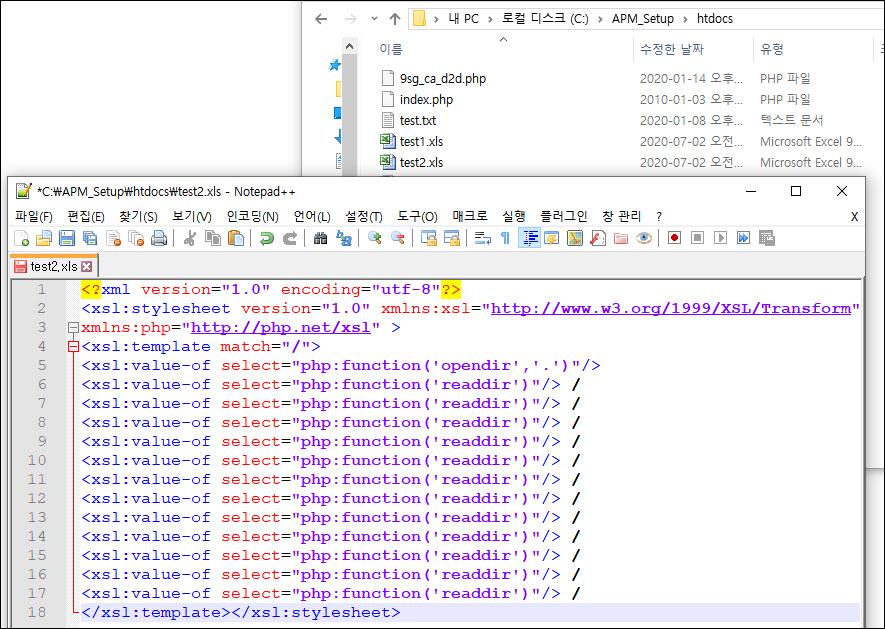Click the Zoom In magnifier icon
This screenshot has width=885, height=629.
click(374, 238)
